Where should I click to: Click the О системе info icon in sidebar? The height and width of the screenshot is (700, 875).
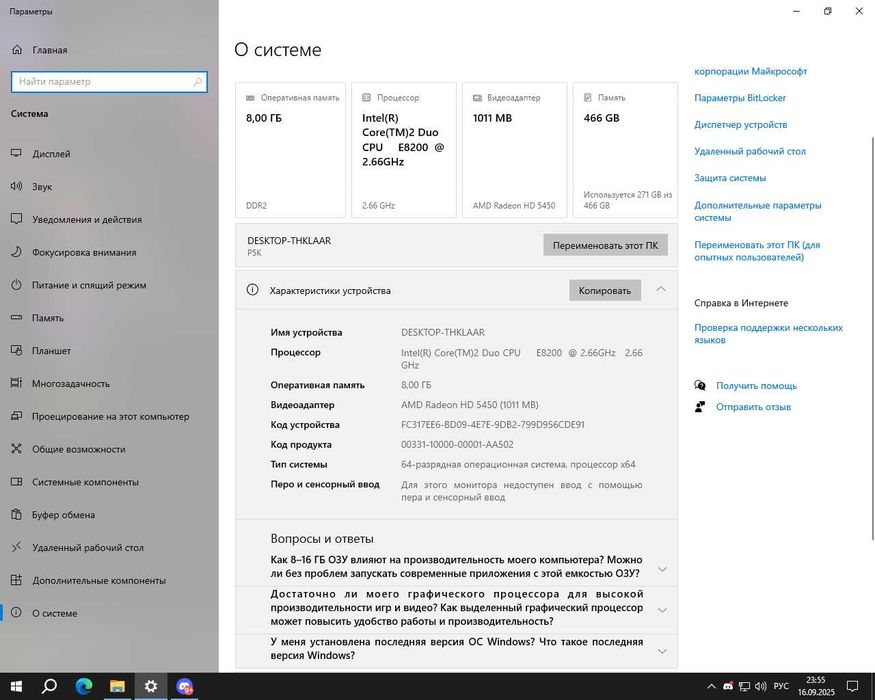pos(16,612)
